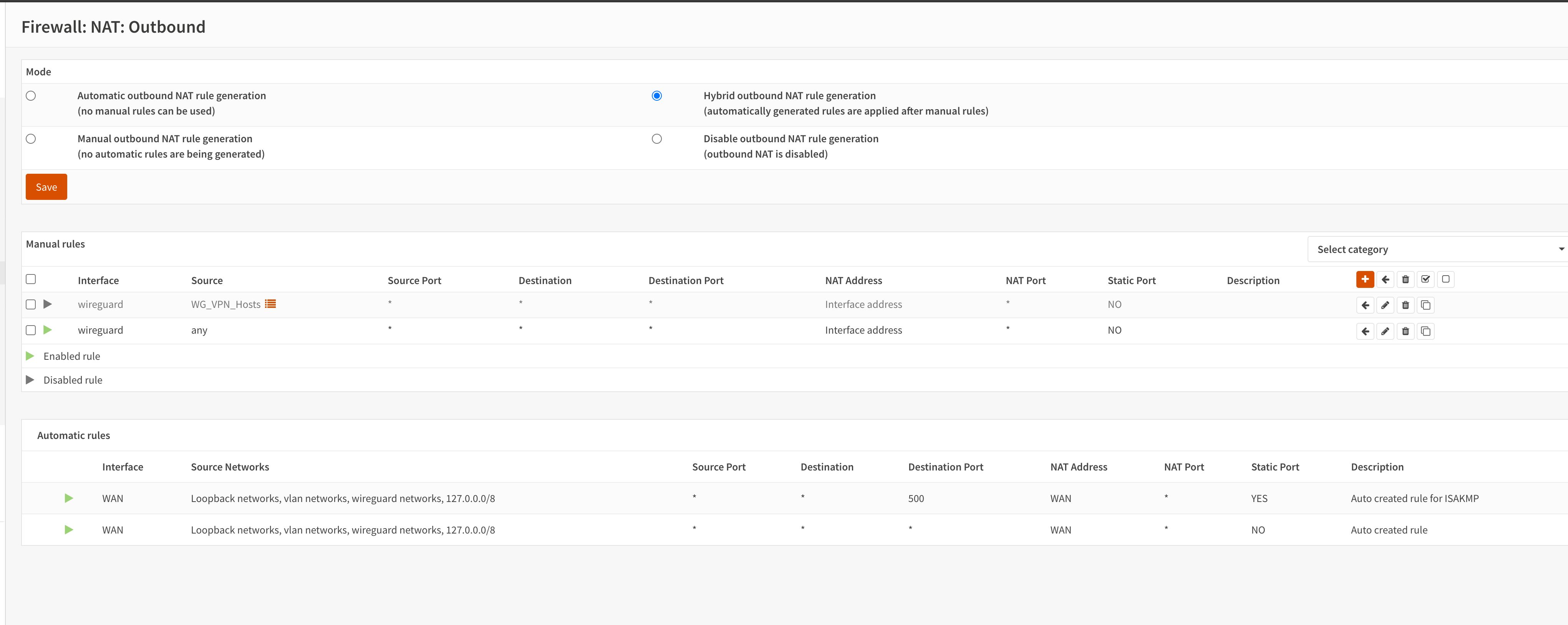
Task: Disable selected rules using header empty-square icon
Action: [x=1445, y=279]
